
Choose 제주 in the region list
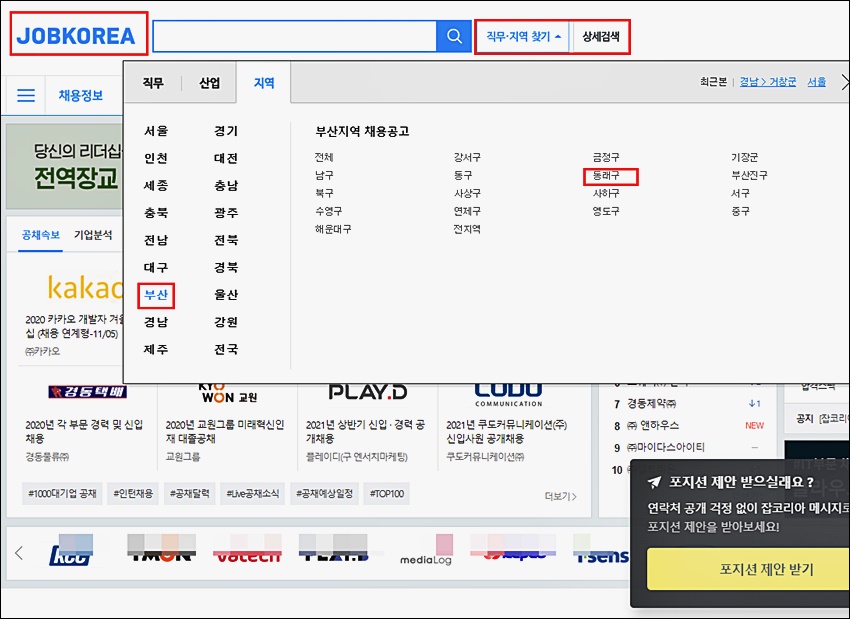pos(156,350)
